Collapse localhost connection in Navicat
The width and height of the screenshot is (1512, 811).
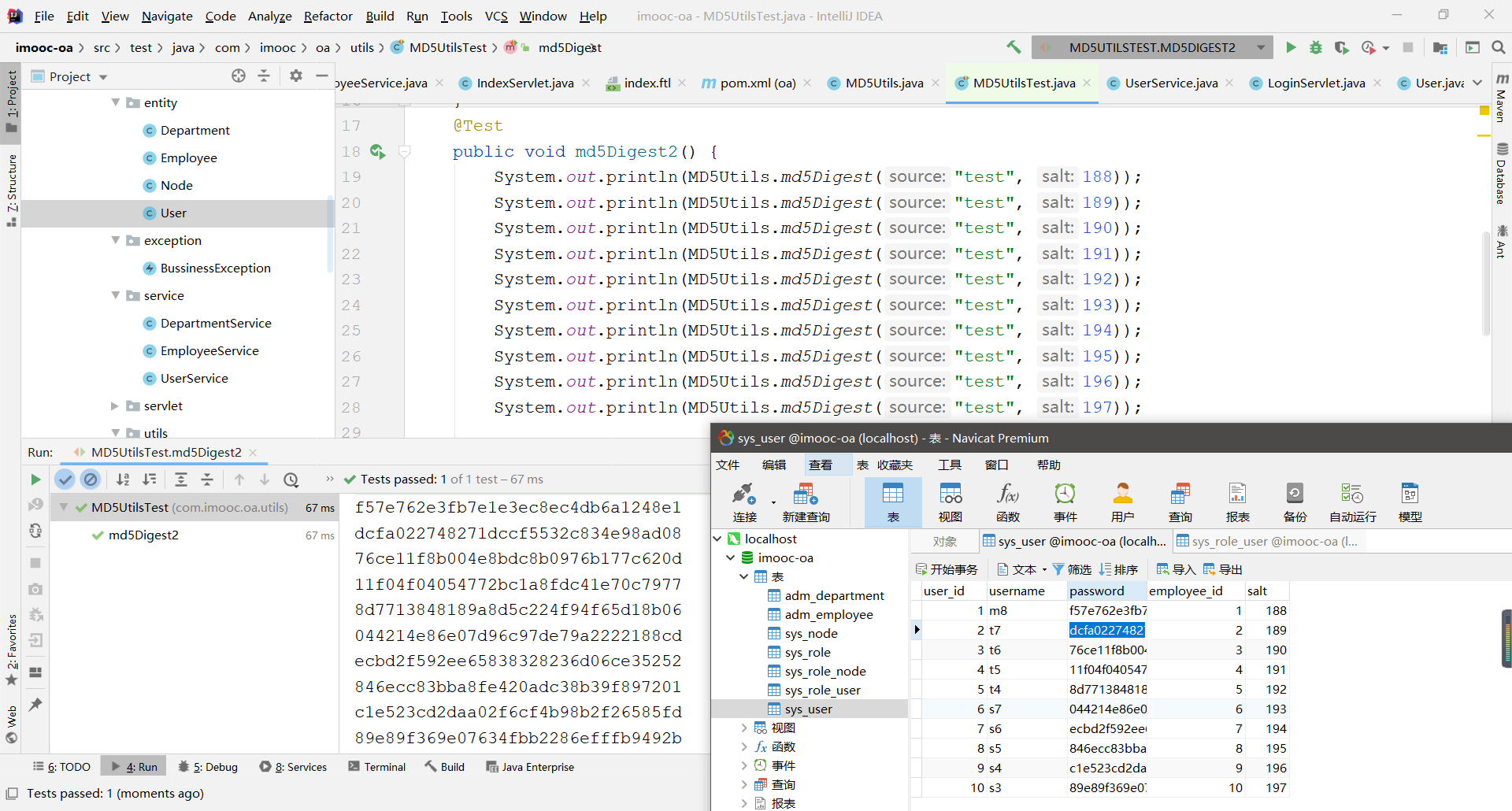[717, 539]
